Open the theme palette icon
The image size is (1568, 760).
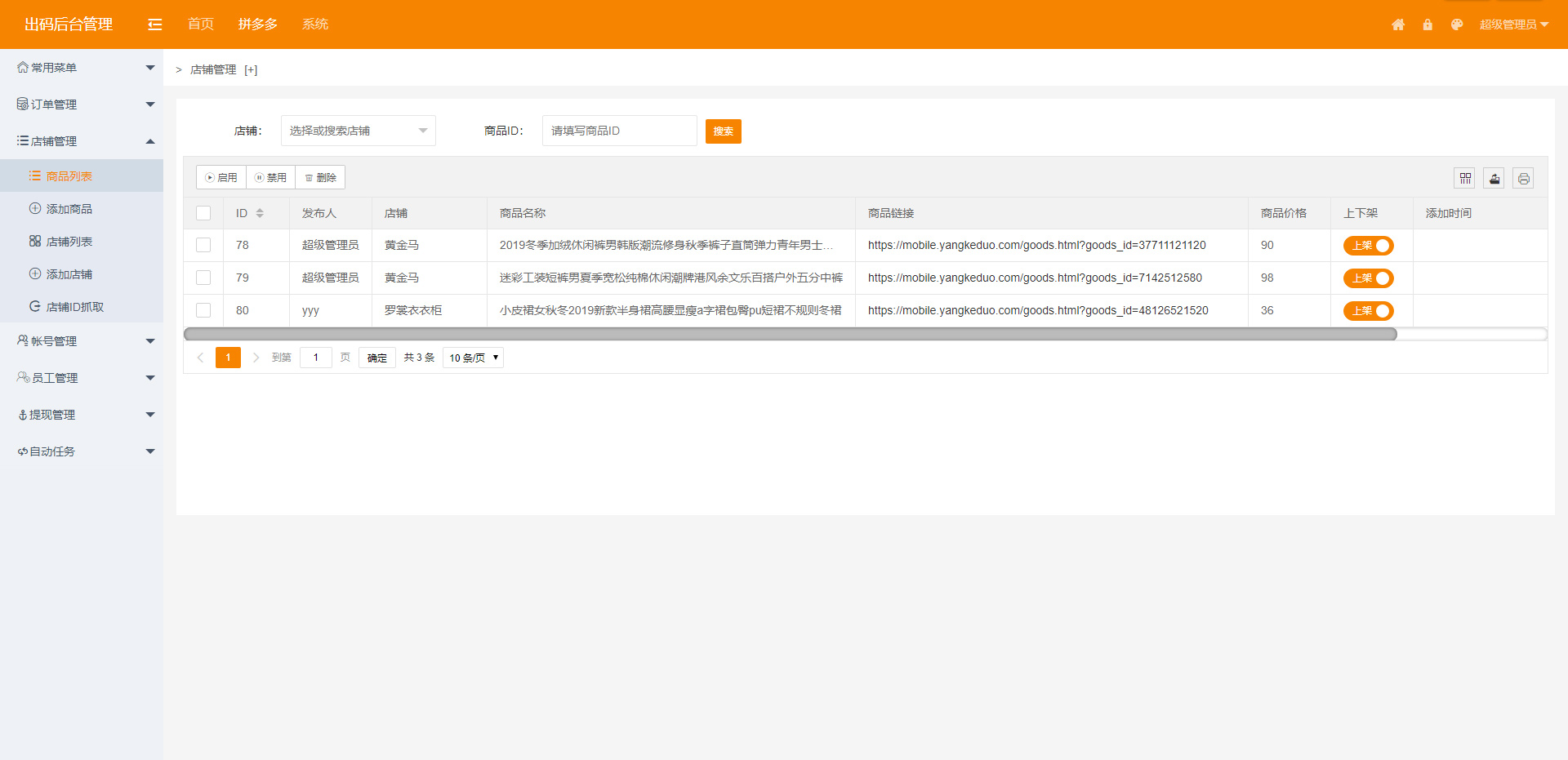click(1457, 24)
